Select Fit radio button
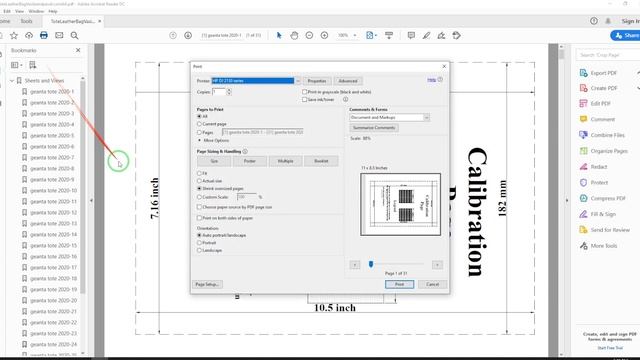The image size is (640, 360). (200, 173)
